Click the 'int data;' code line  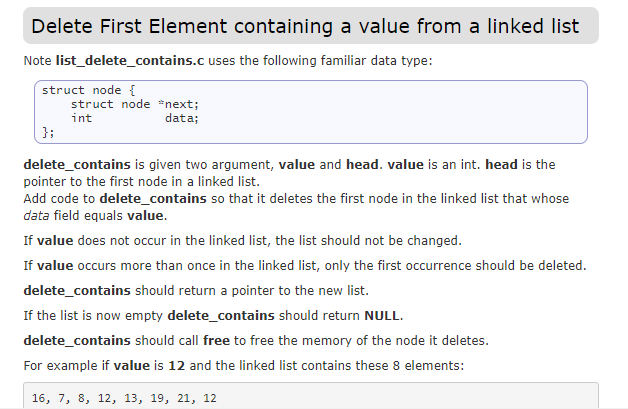pyautogui.click(x=135, y=118)
